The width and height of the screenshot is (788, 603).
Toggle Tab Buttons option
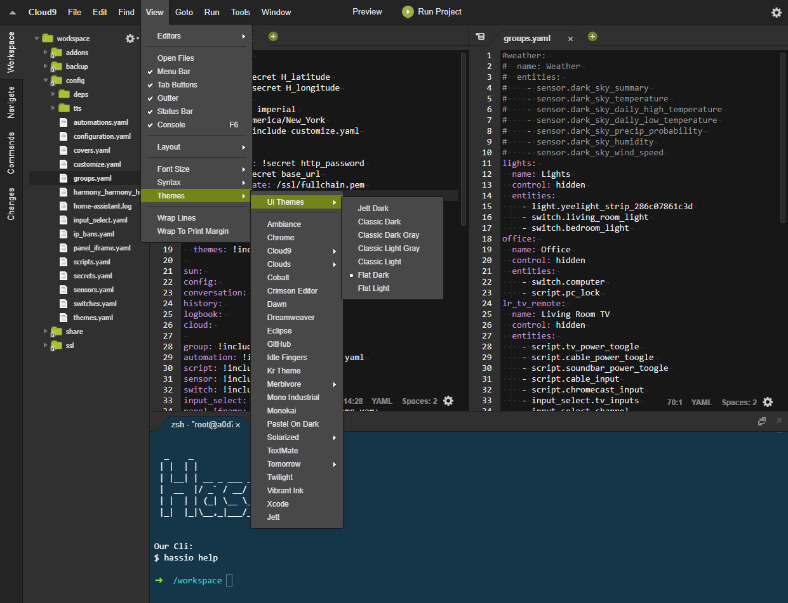(x=196, y=85)
